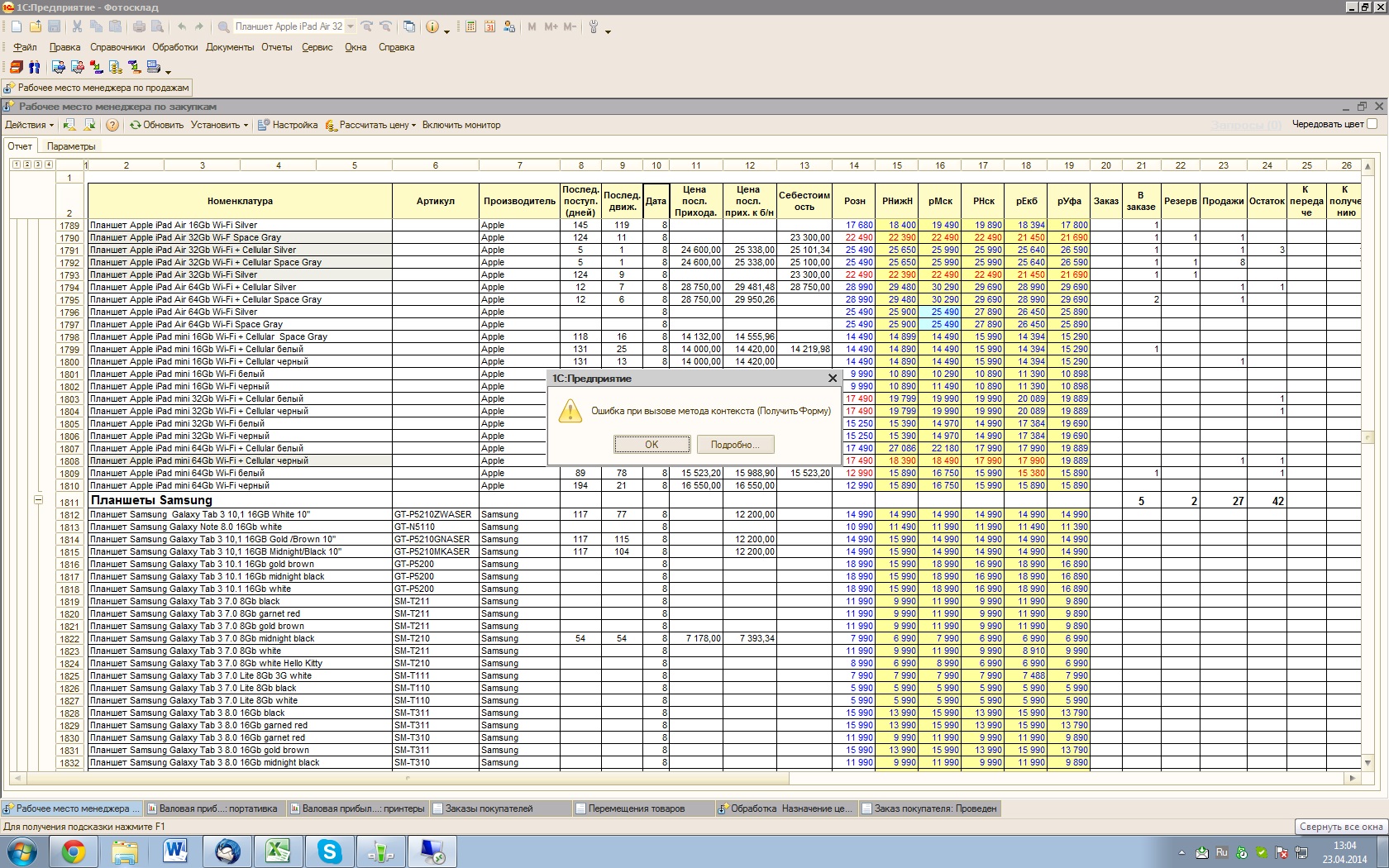
Task: Click grouping level 2 button
Action: (26, 165)
